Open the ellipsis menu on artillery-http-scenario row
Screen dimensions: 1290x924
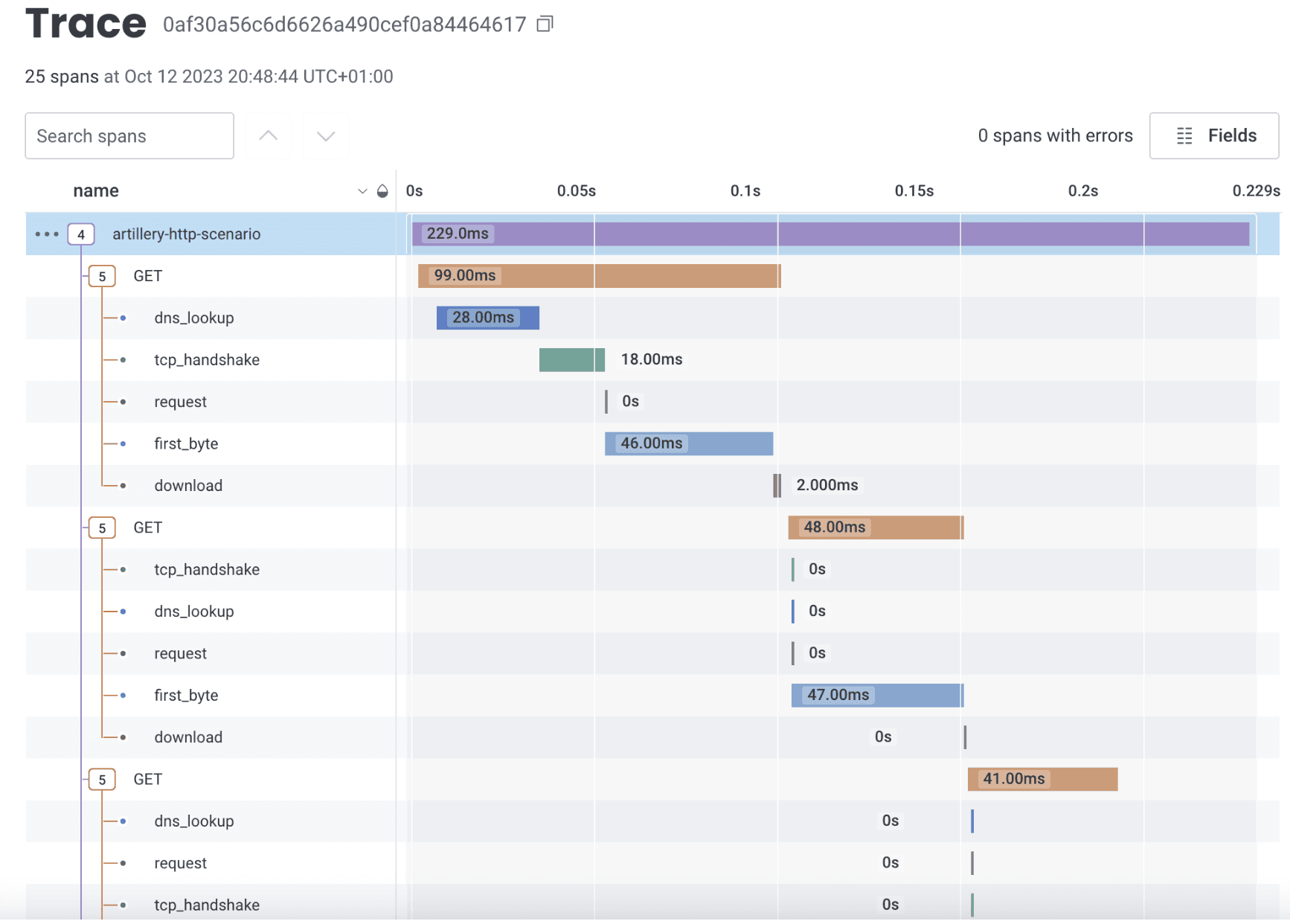[x=46, y=234]
